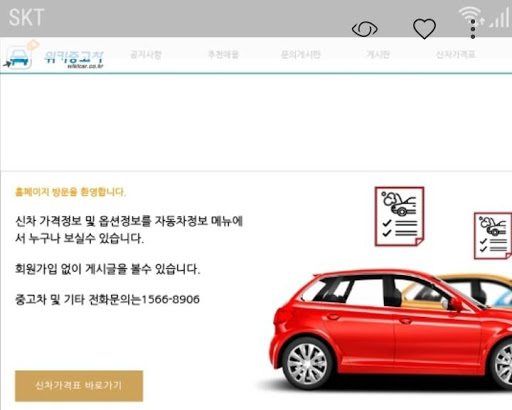Tap the SKT carrier label
The height and width of the screenshot is (410, 512).
coord(26,17)
